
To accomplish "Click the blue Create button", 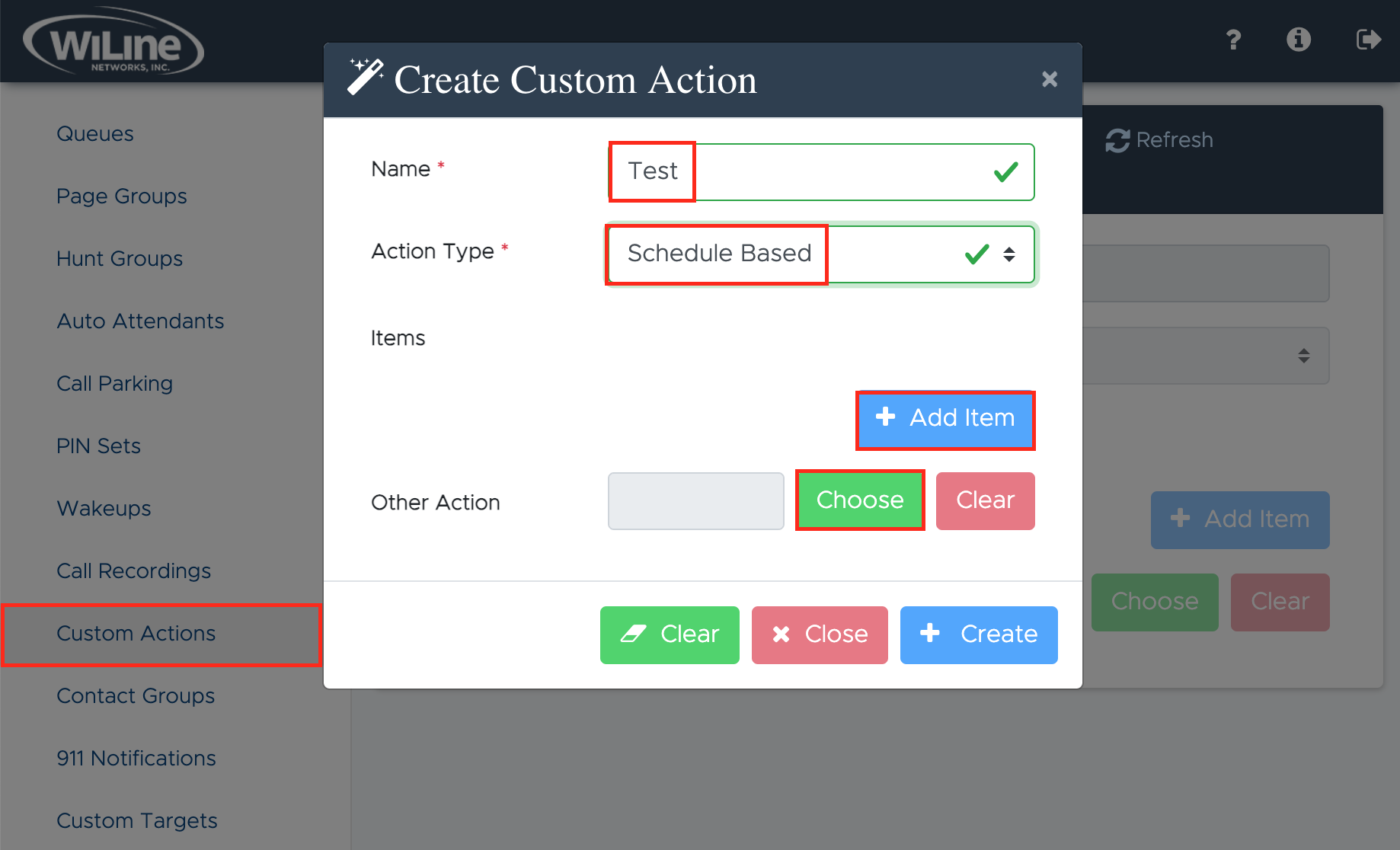I will click(x=978, y=634).
